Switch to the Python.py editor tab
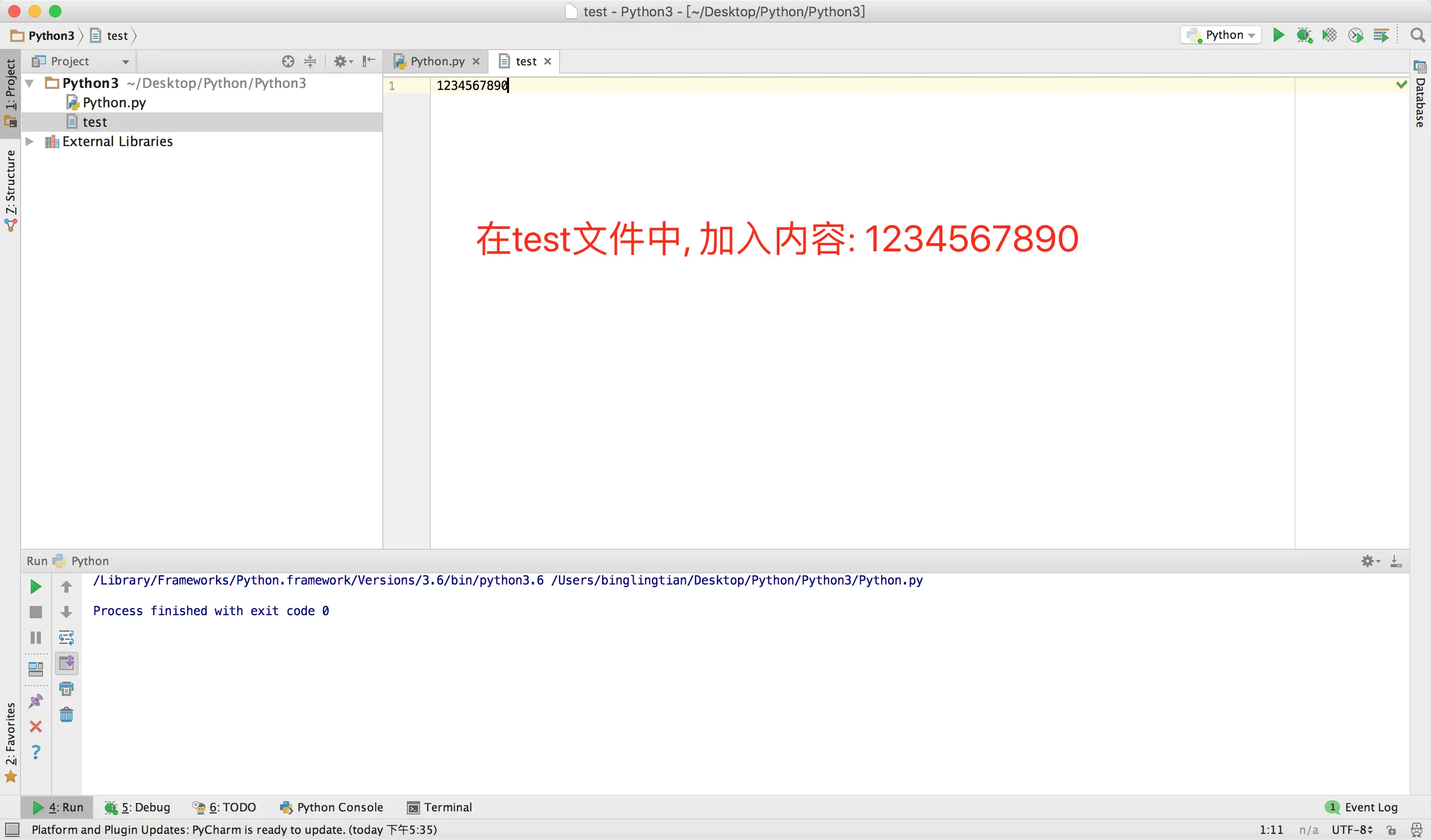Screen dimensions: 1431x840 point(436,61)
